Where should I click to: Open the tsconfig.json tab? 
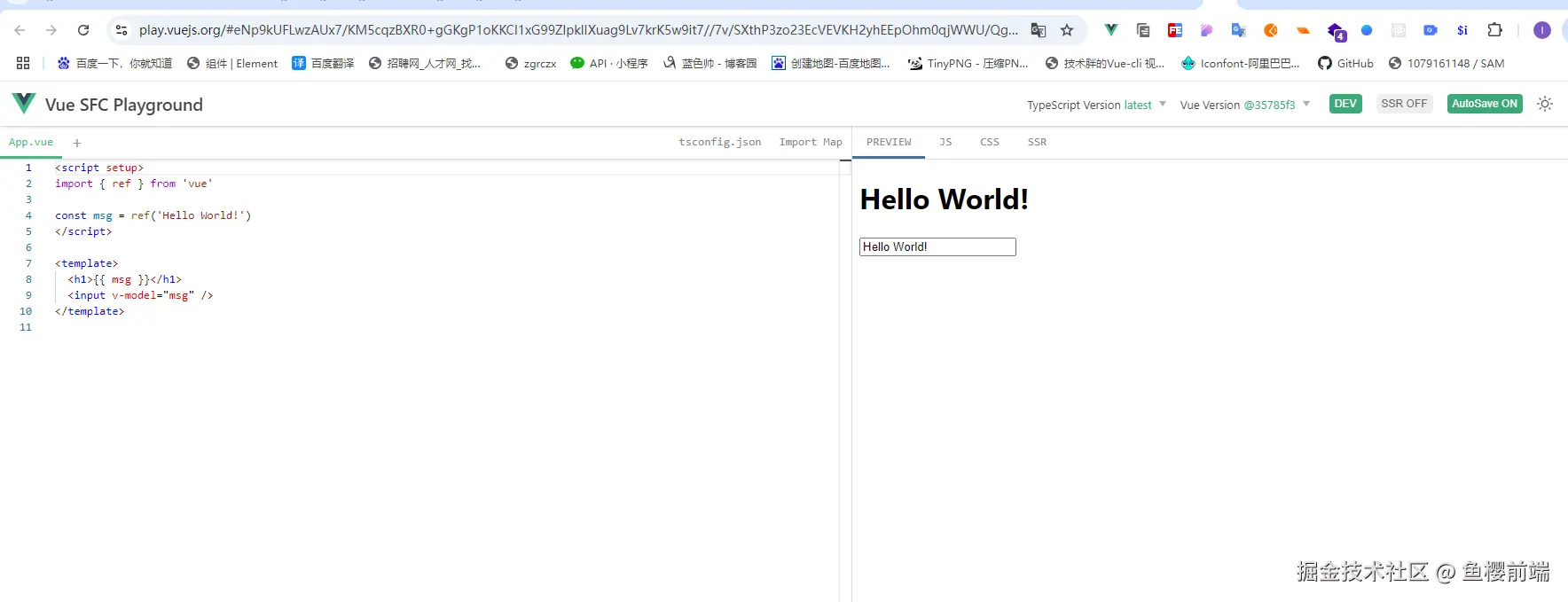tap(720, 142)
